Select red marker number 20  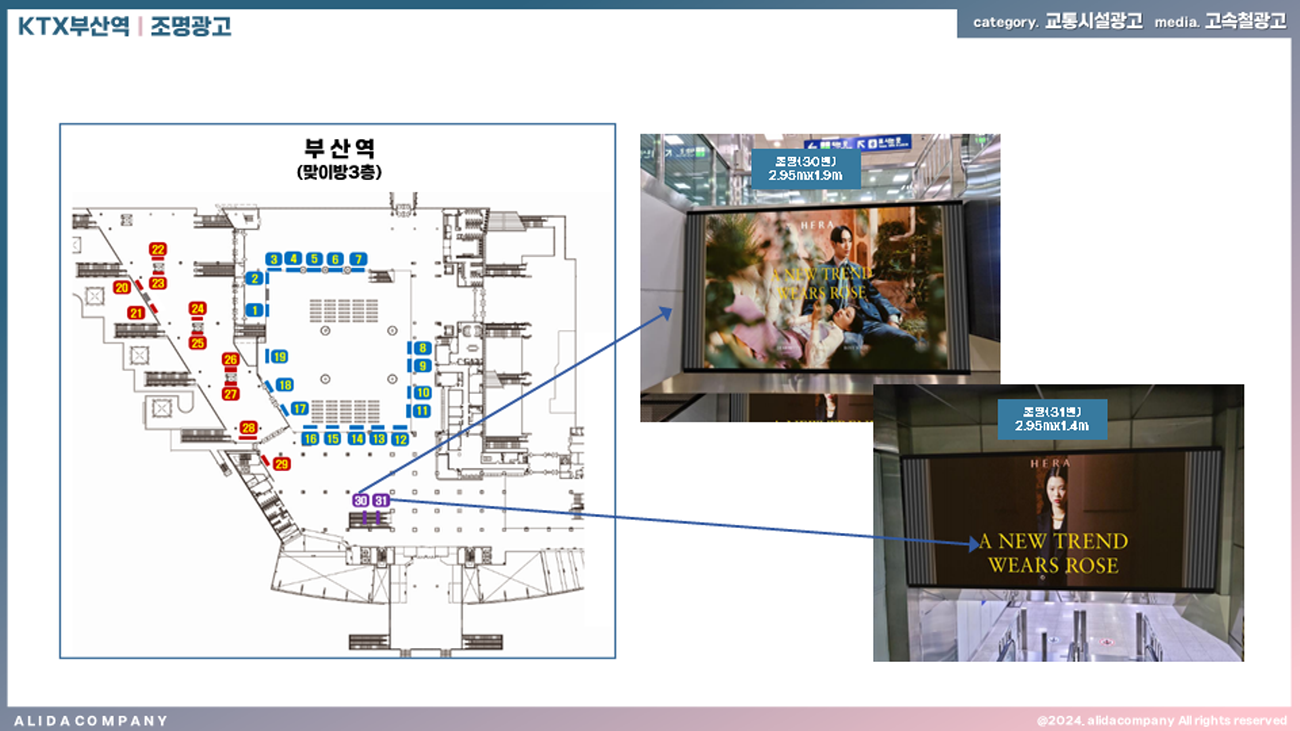(x=122, y=288)
